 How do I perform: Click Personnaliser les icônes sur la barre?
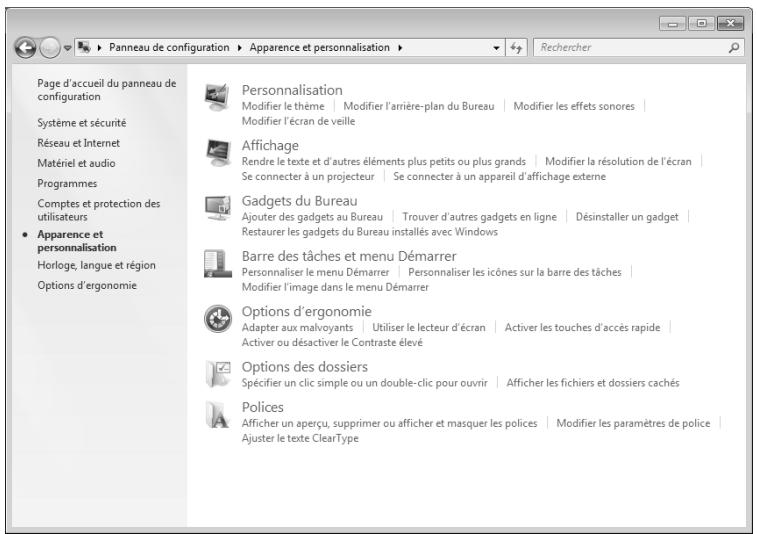click(x=515, y=272)
